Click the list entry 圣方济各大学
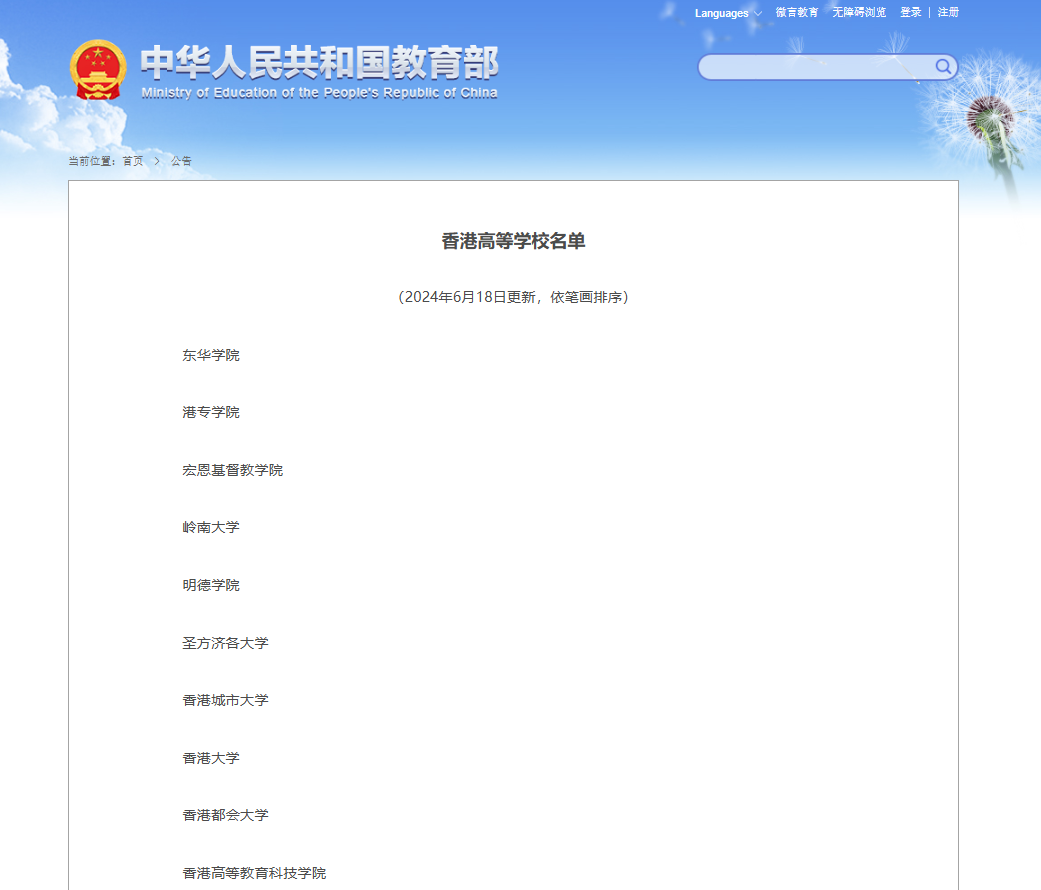 tap(226, 642)
